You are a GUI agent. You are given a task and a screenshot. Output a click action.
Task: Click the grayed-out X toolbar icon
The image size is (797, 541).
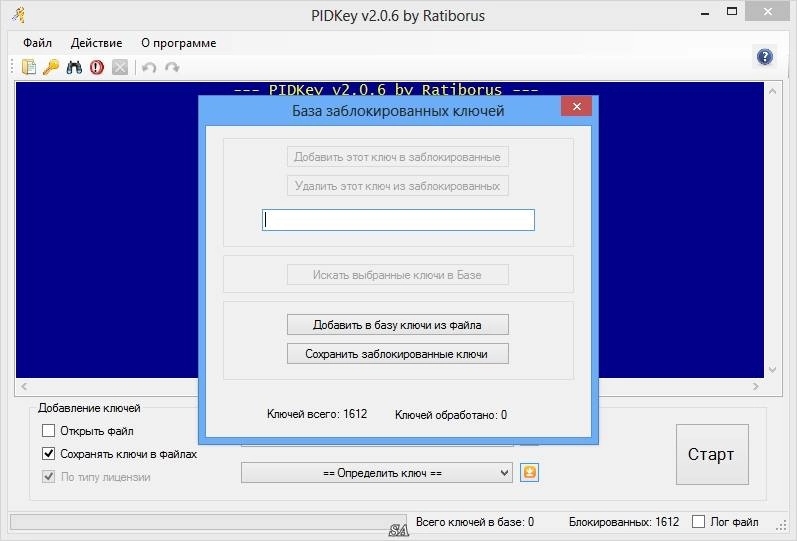(120, 67)
